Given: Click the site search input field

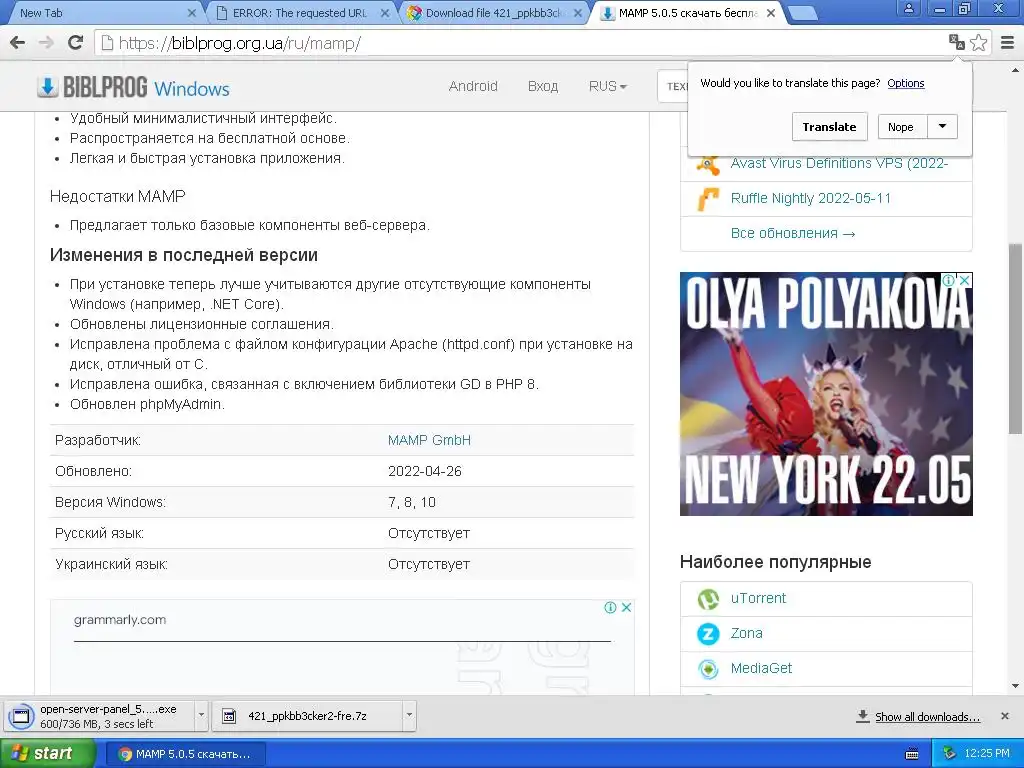Looking at the screenshot, I should (x=673, y=86).
